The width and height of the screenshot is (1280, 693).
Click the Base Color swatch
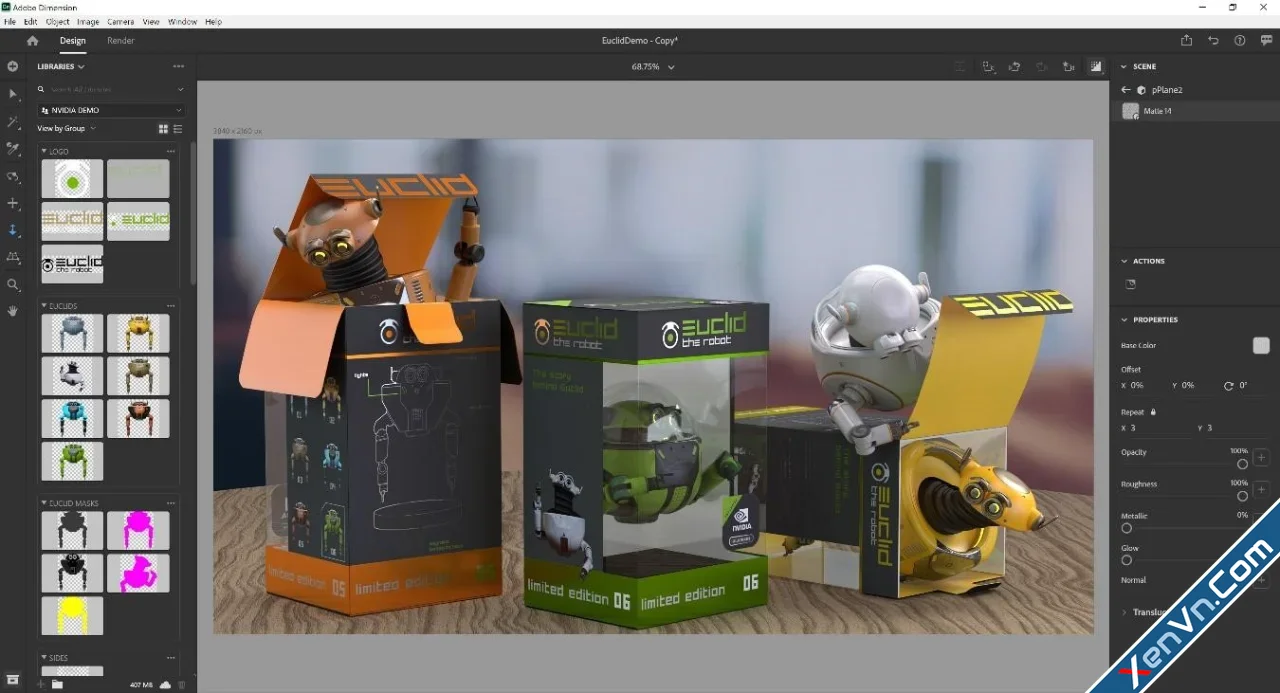(1261, 345)
